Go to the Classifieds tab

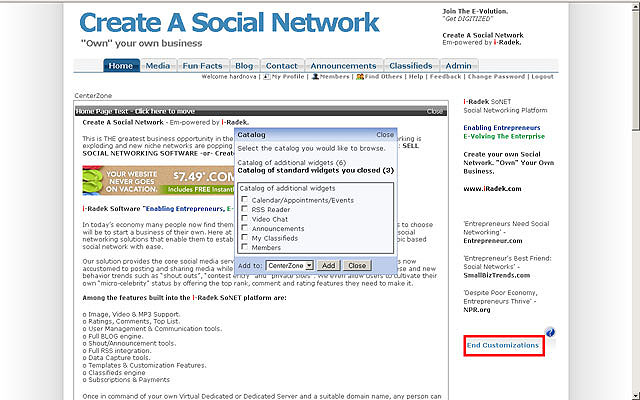click(x=413, y=66)
